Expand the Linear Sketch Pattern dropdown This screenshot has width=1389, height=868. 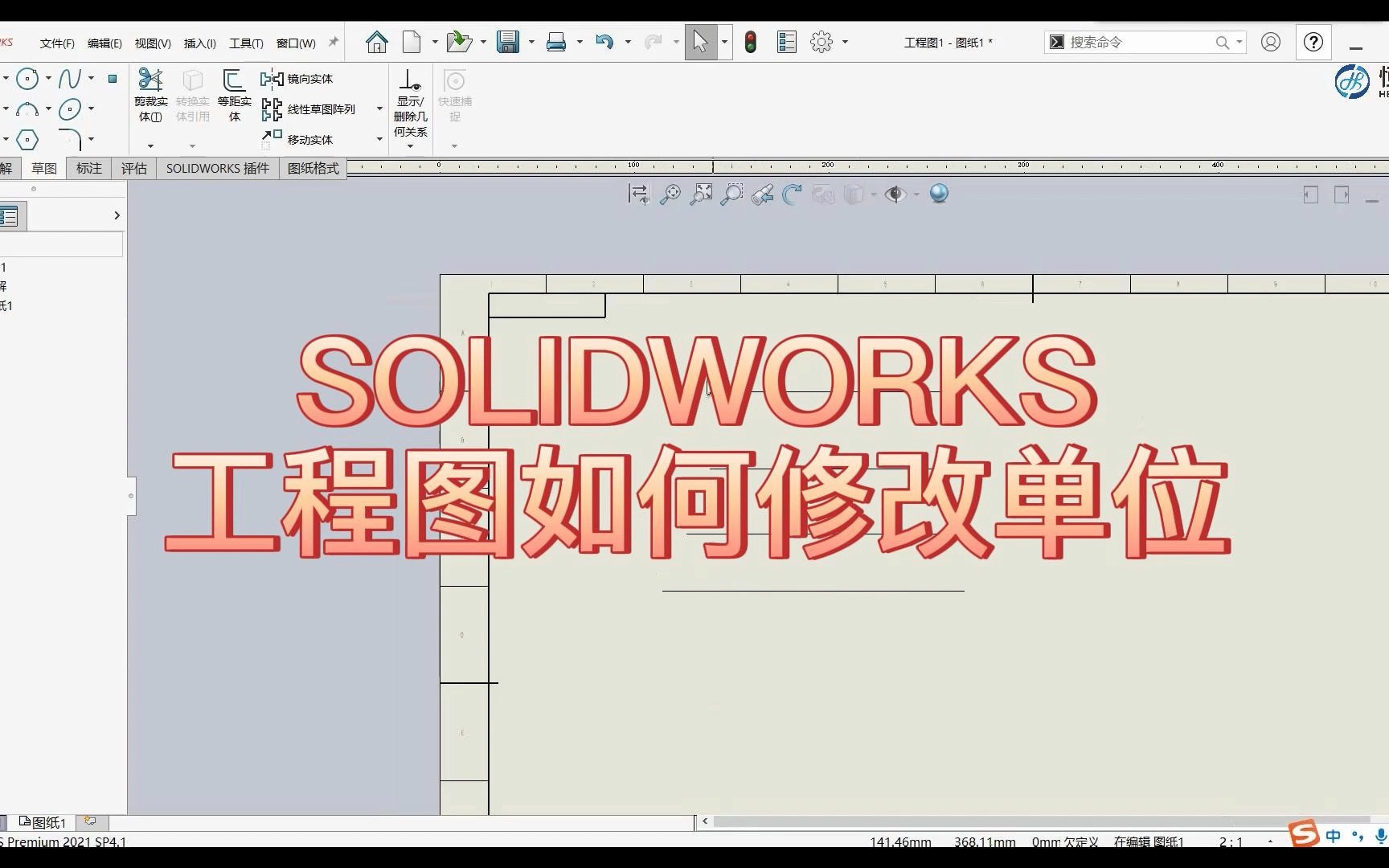(x=379, y=109)
